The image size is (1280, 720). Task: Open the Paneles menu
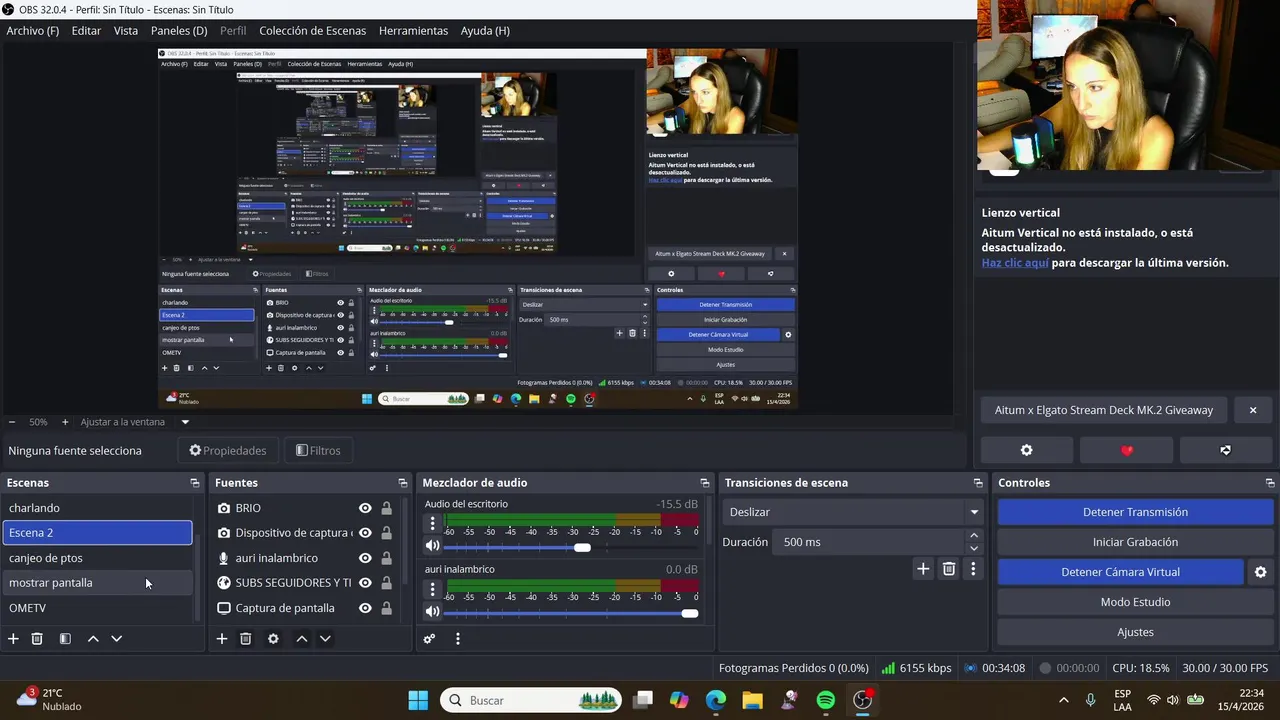click(179, 31)
